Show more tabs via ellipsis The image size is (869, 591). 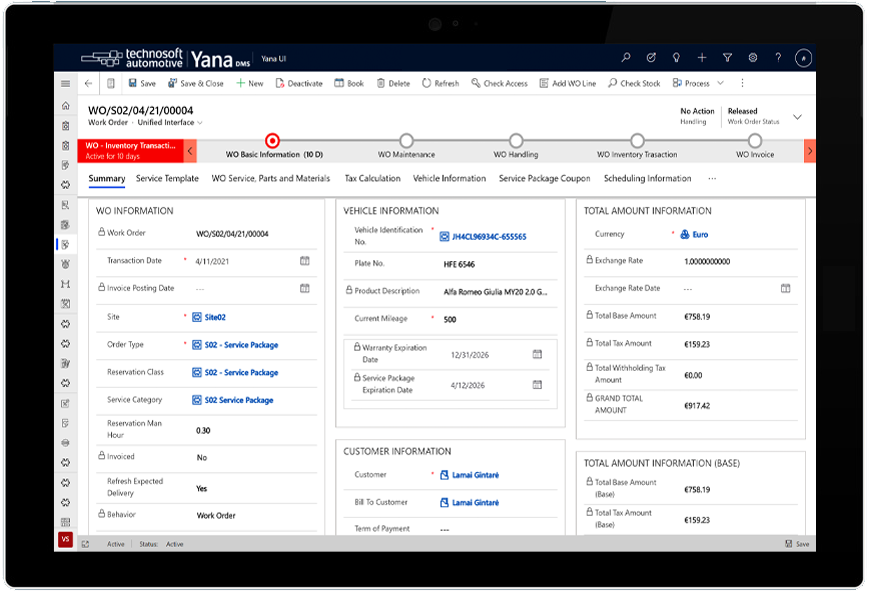coord(712,179)
